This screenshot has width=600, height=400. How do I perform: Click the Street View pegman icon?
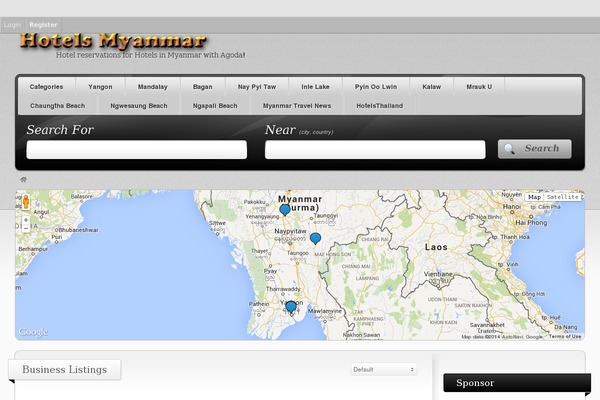pos(26,202)
